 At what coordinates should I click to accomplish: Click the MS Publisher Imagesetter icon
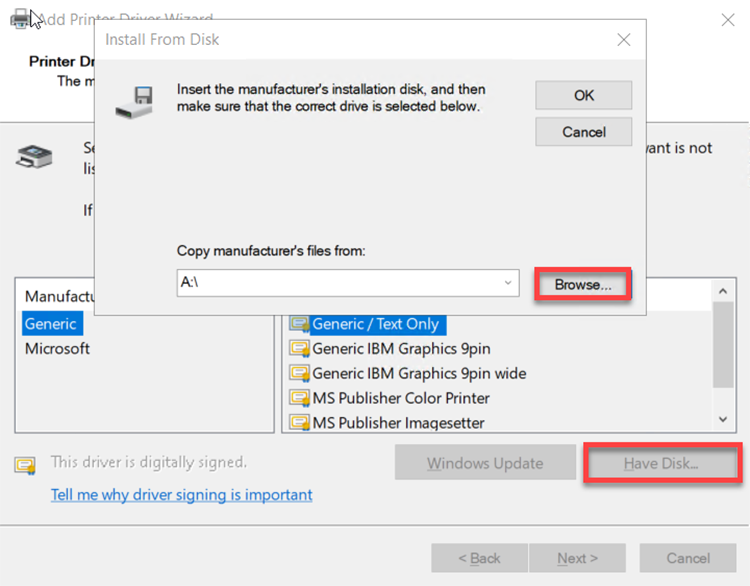[x=299, y=423]
